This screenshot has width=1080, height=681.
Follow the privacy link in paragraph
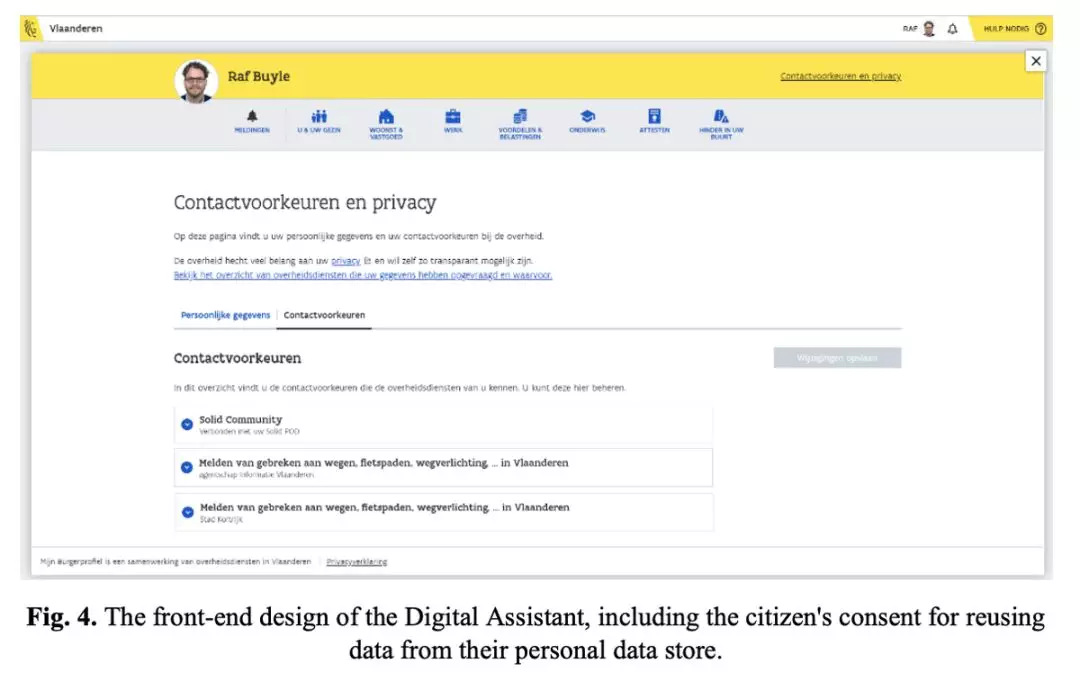pos(346,261)
